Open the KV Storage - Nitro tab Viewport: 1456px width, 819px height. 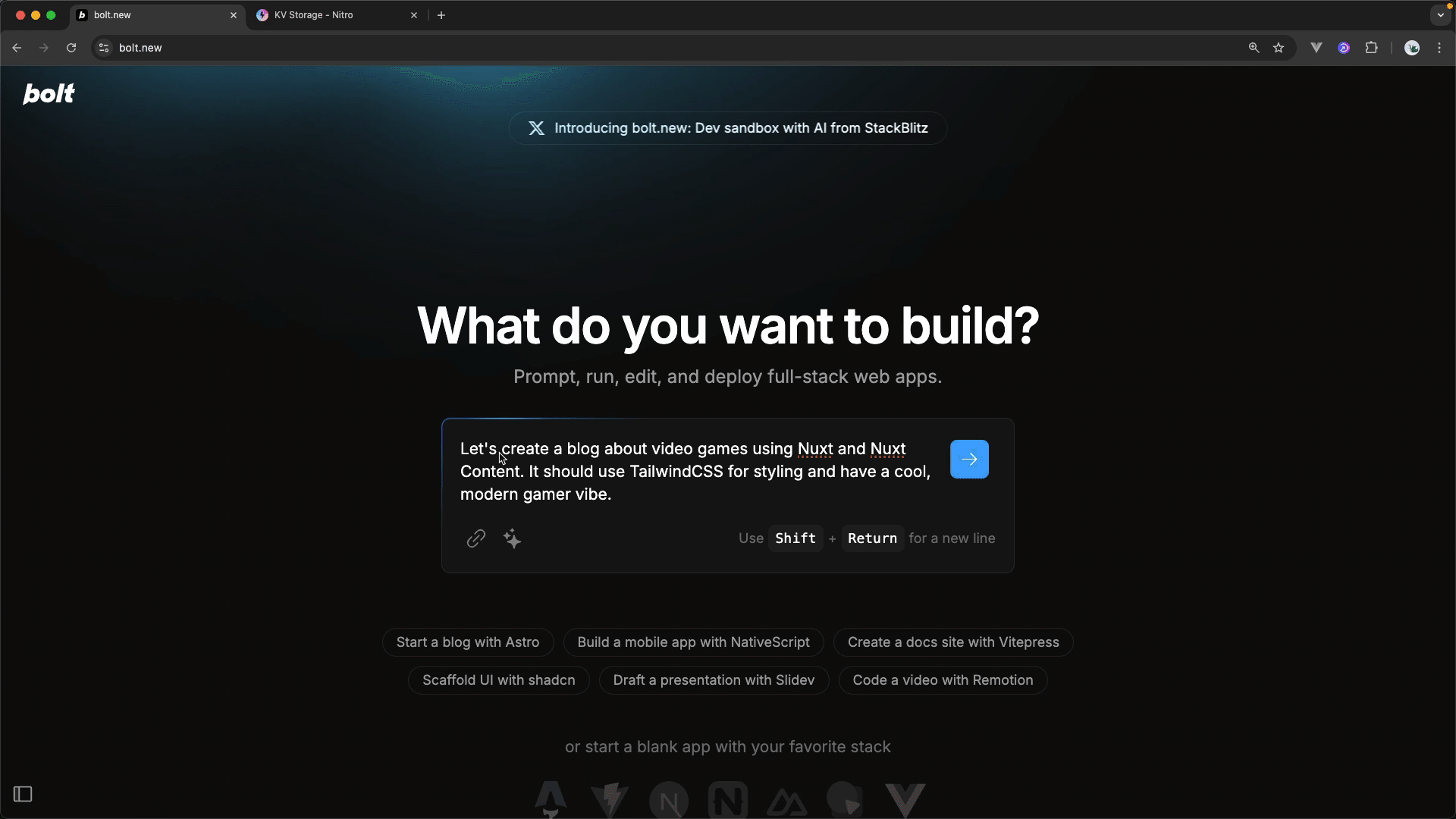tap(313, 14)
